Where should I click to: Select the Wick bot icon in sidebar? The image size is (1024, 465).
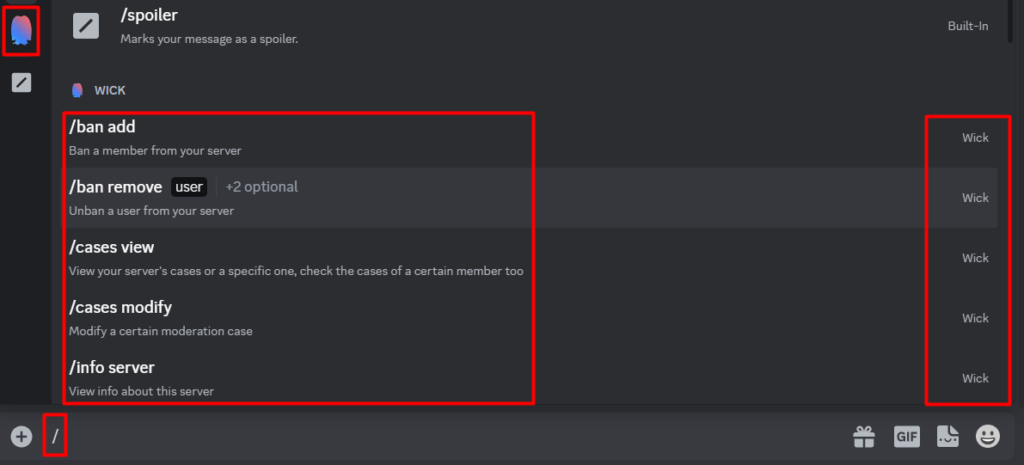22,31
